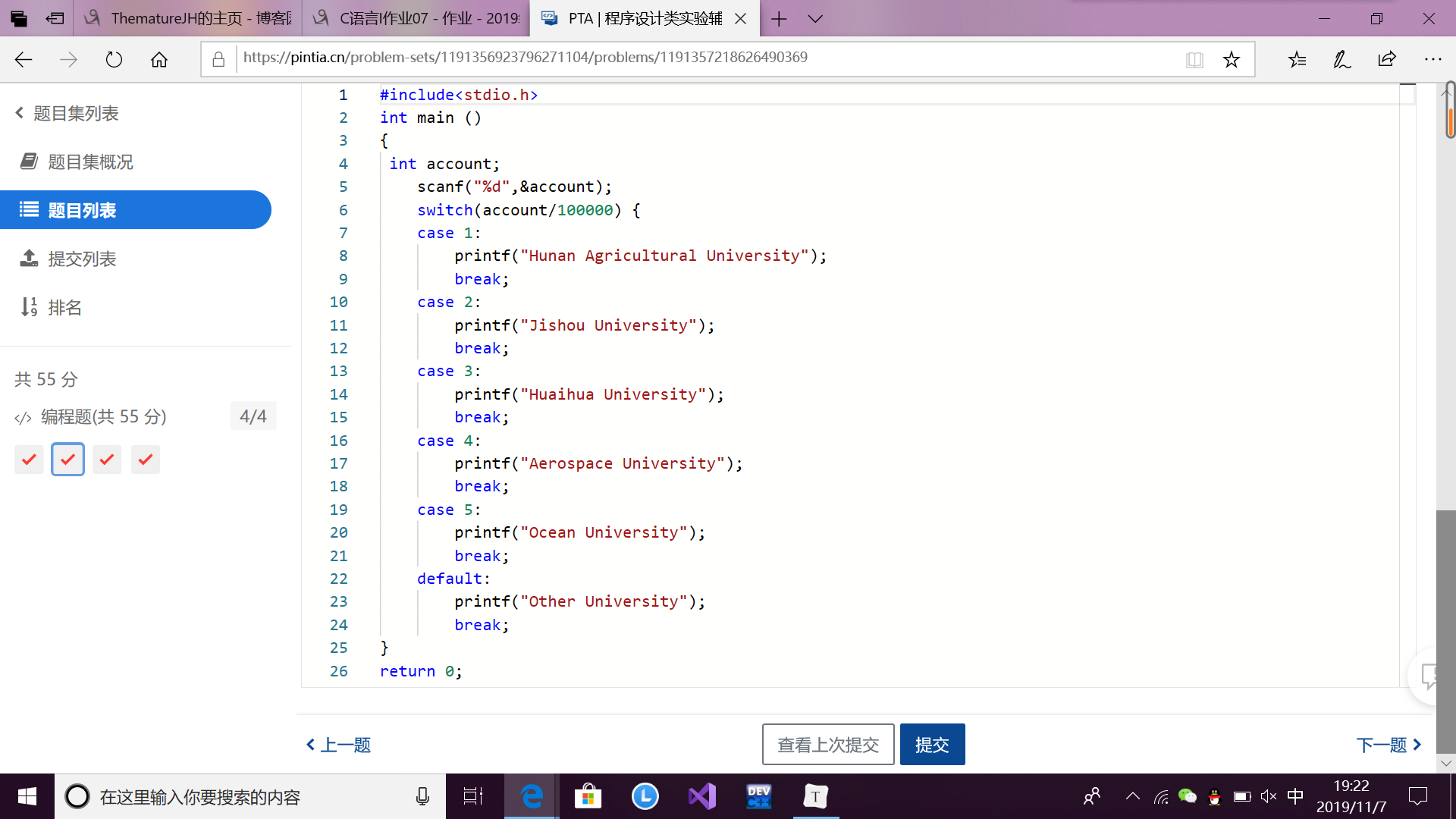Expand the browser tab list chevron
This screenshot has height=819, width=1456.
pyautogui.click(x=815, y=19)
